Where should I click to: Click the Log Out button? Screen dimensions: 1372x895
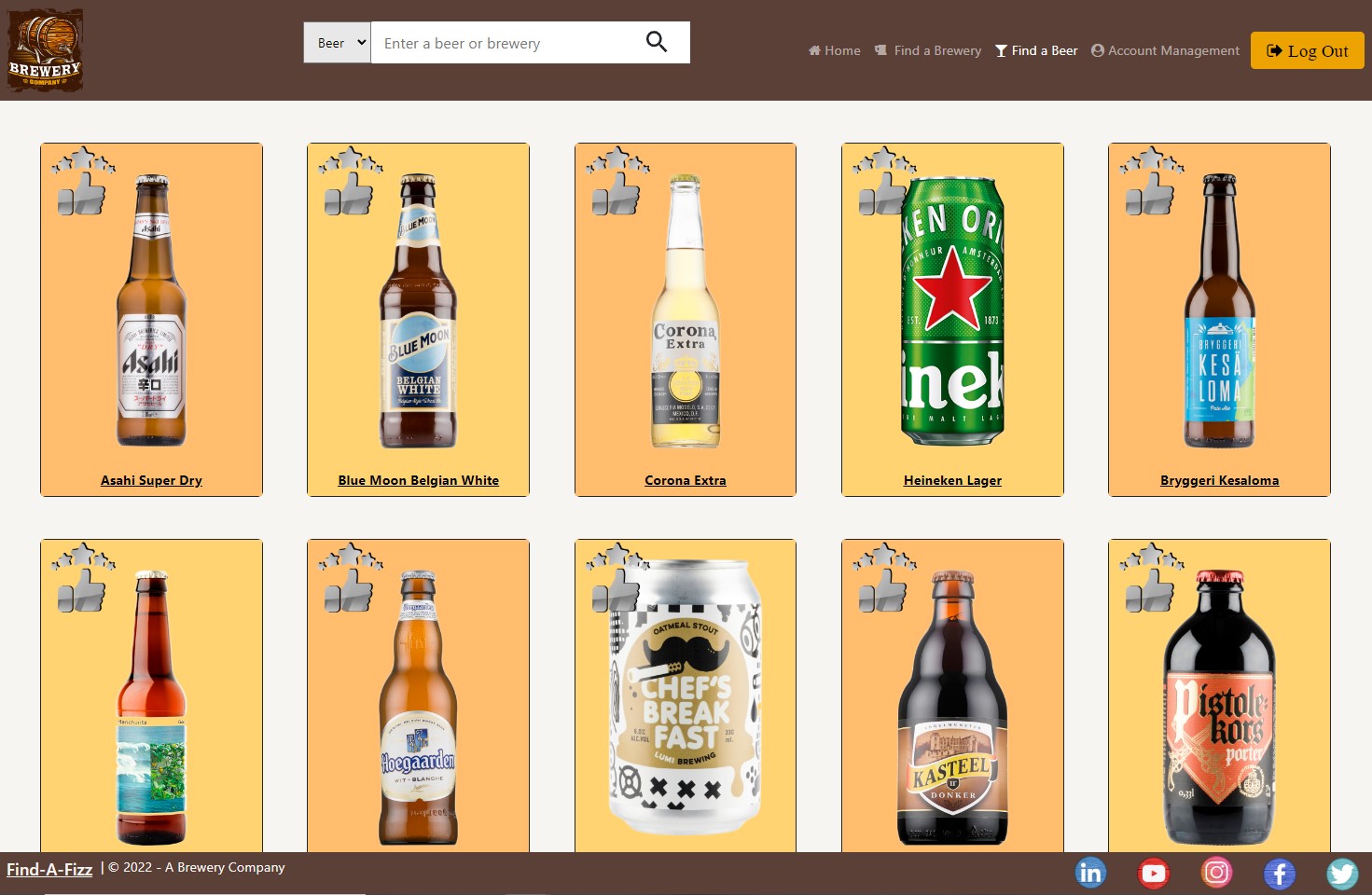[1308, 50]
